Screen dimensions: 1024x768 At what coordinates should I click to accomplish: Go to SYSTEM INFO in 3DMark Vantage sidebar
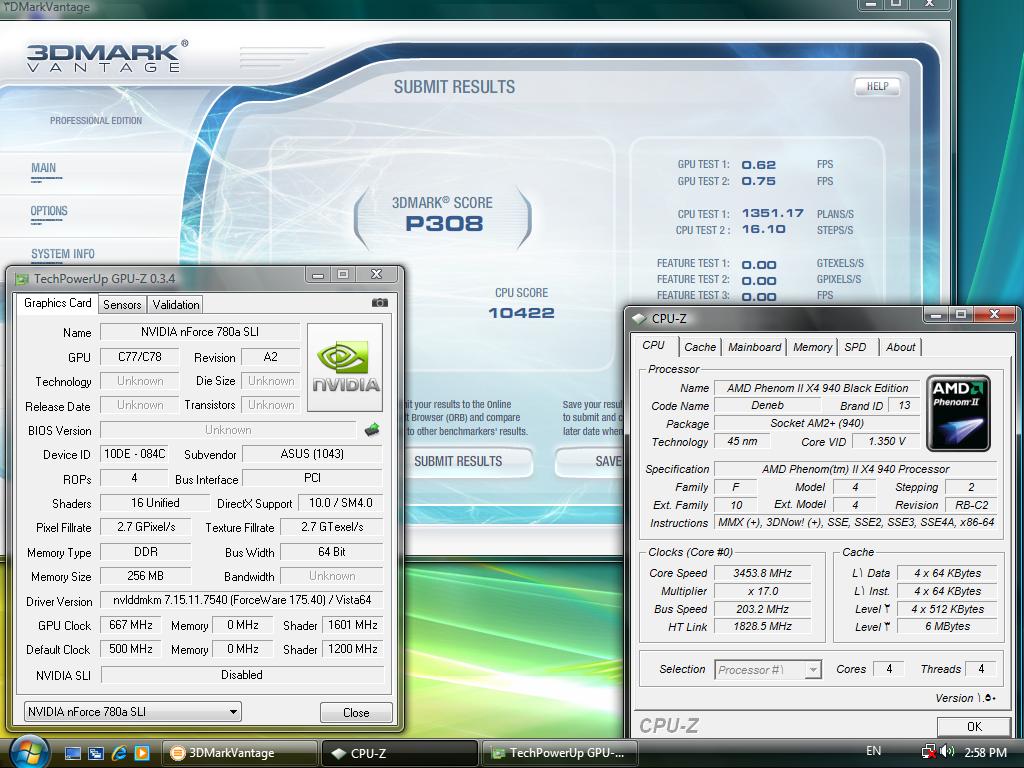tap(63, 254)
